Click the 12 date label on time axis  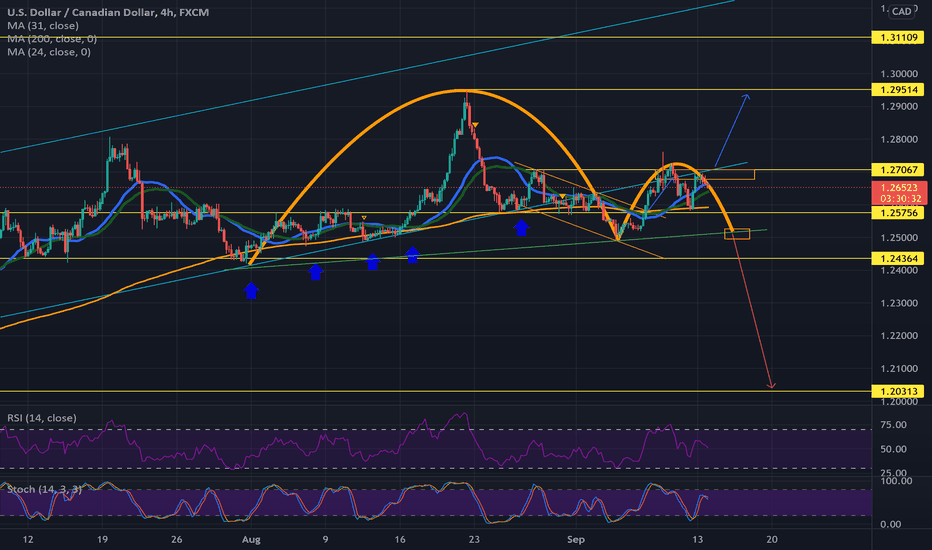[x=28, y=540]
